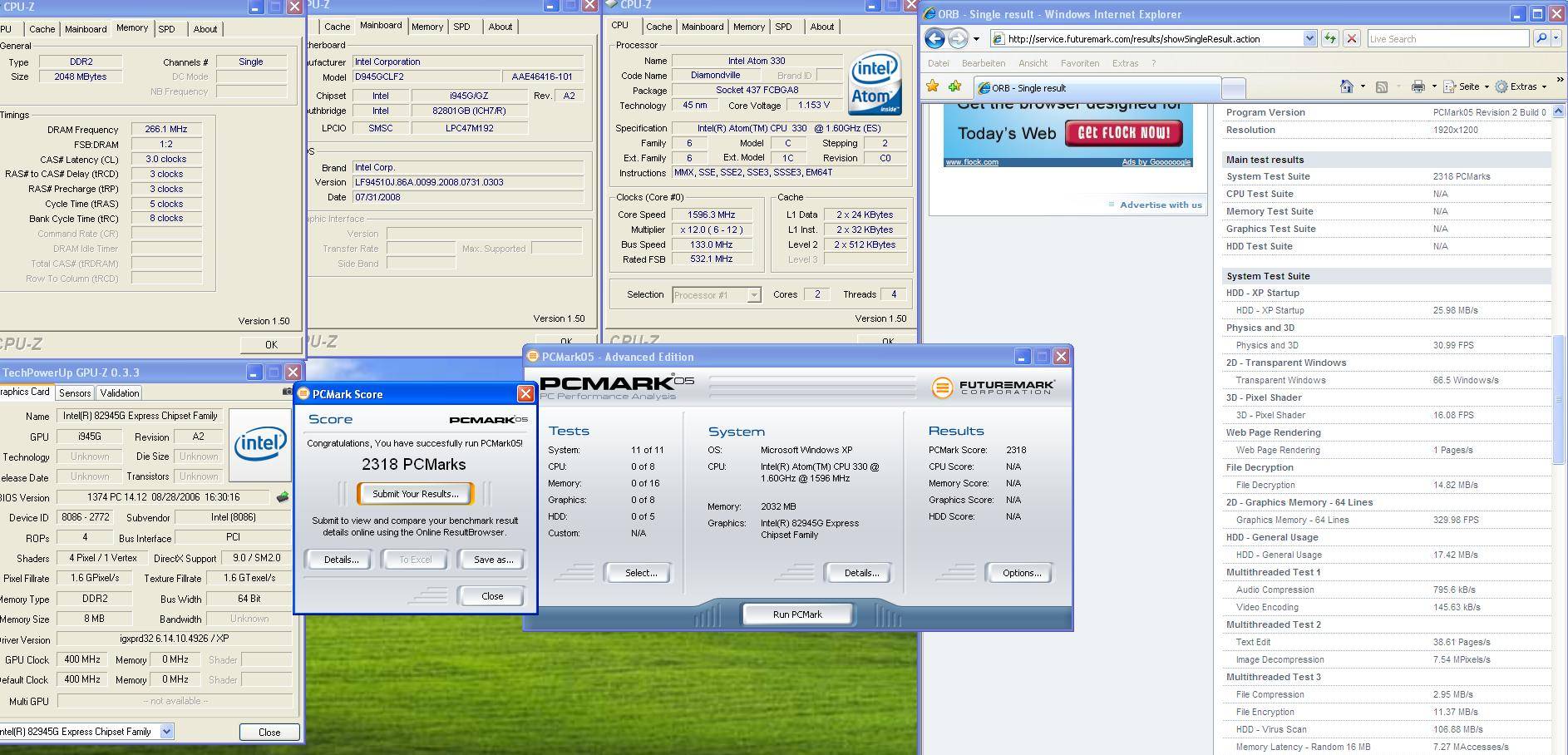Open the Print dropdown arrow
This screenshot has height=755, width=1568.
[x=1434, y=86]
